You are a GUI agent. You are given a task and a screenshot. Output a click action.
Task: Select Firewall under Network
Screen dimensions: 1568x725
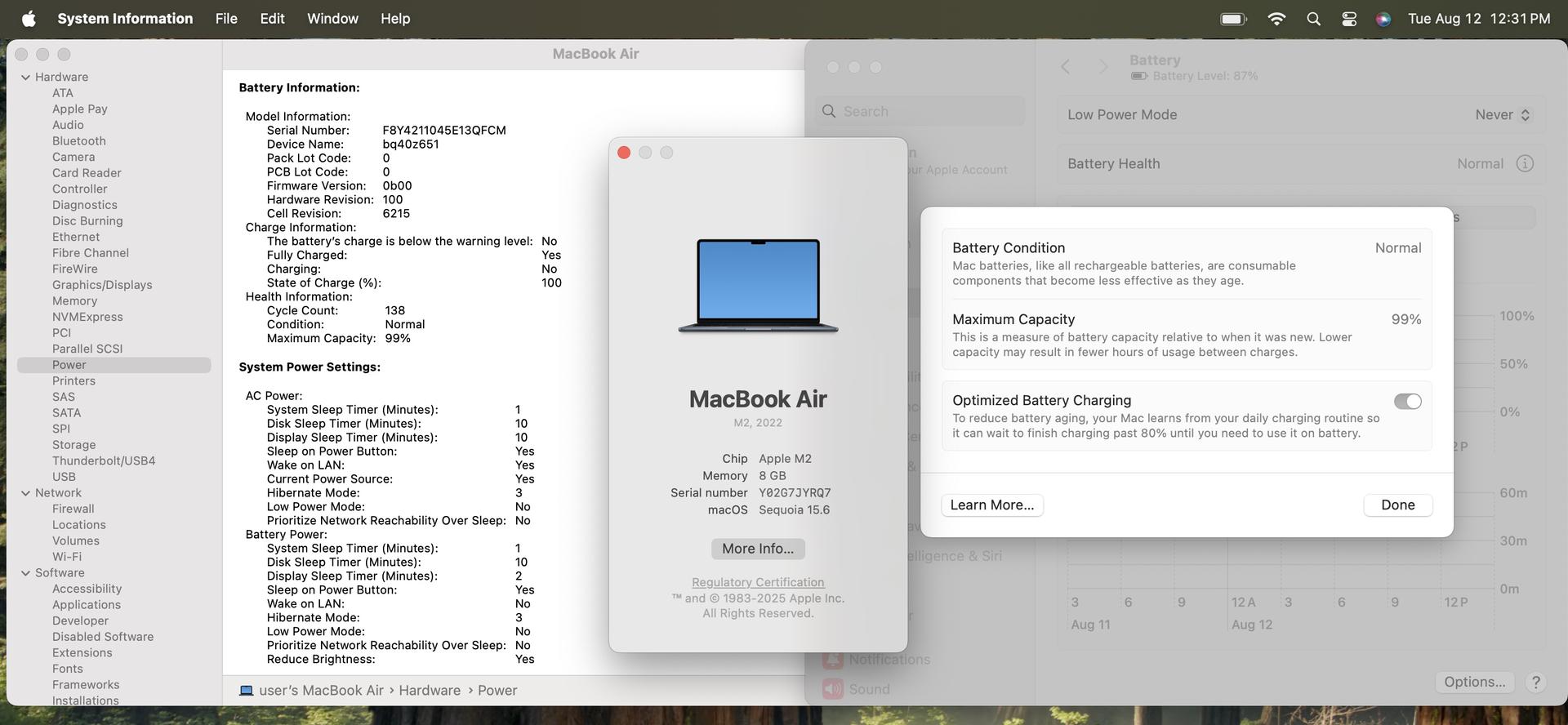(x=73, y=509)
